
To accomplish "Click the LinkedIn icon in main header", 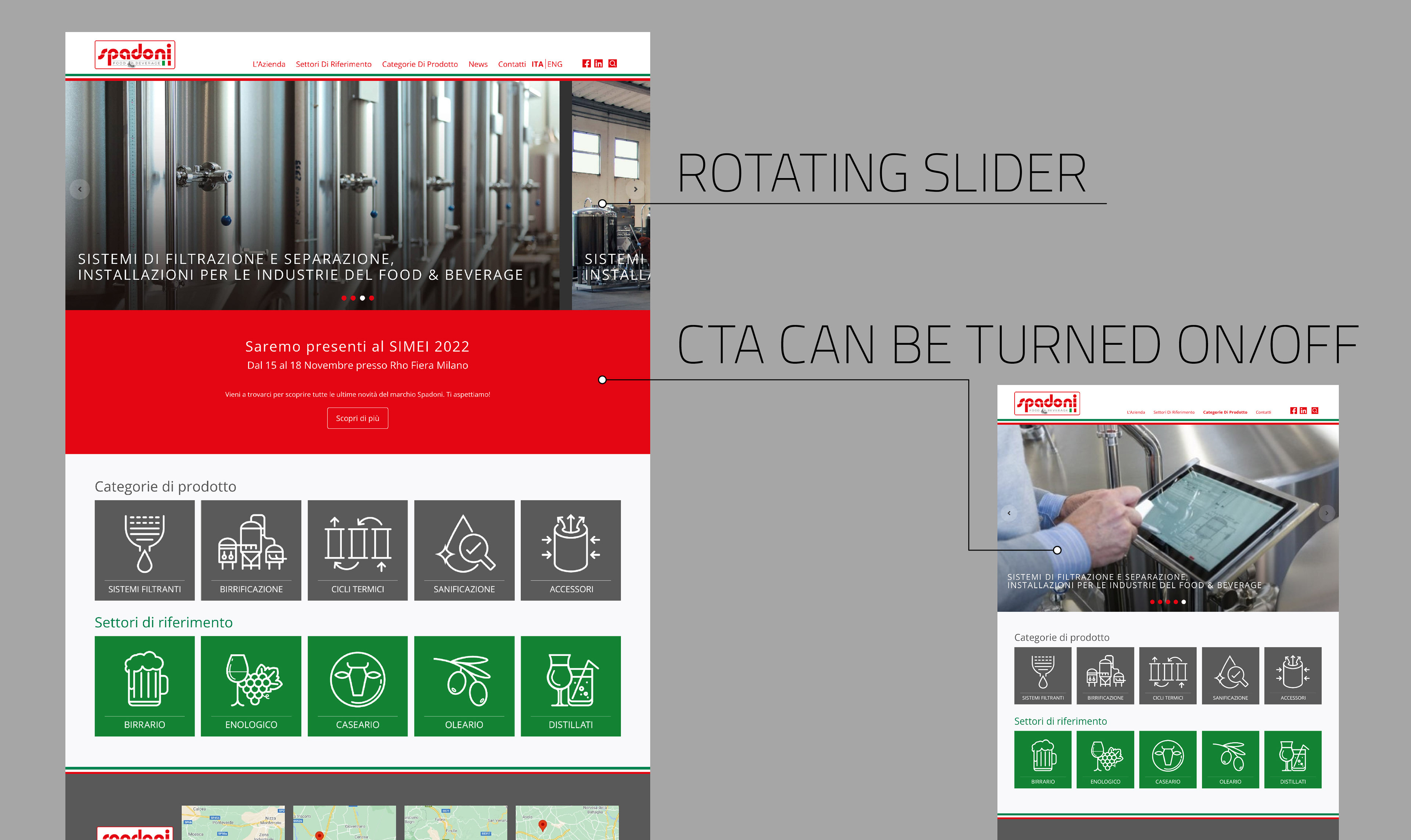I will (598, 64).
